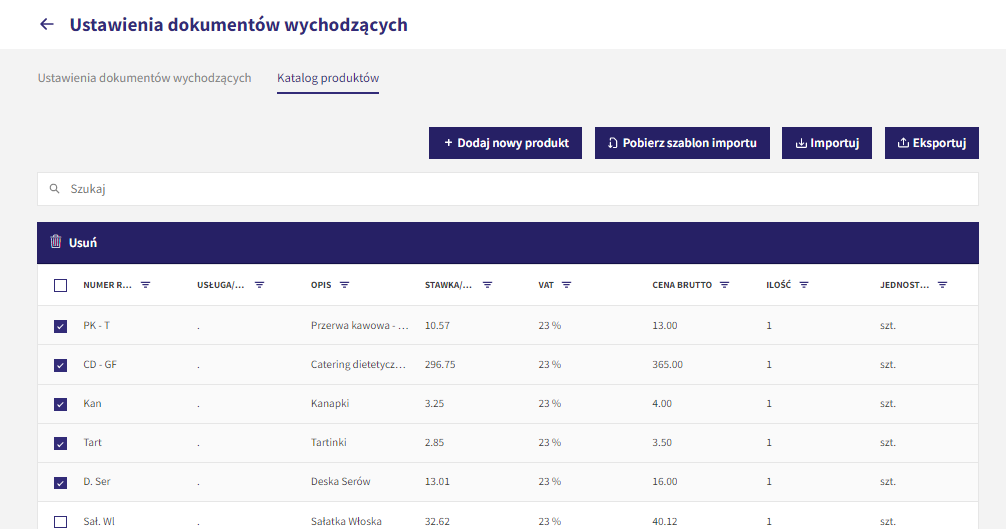Image resolution: width=1006 pixels, height=529 pixels.
Task: Deselect the Tart row checkbox
Action: point(60,444)
